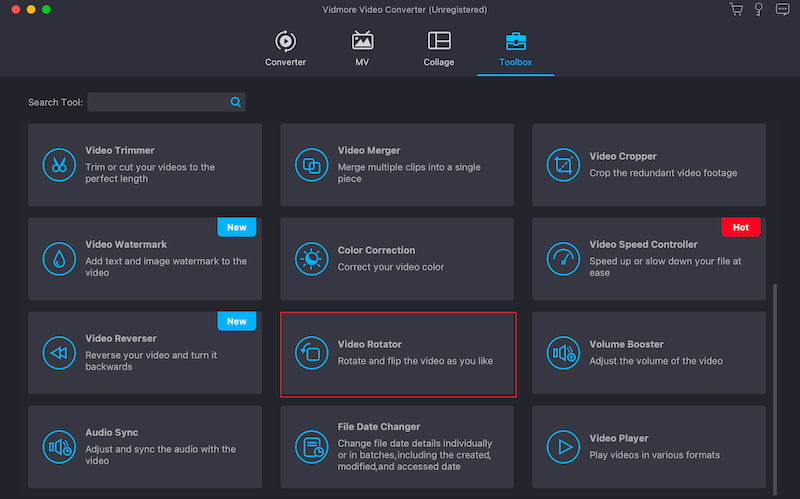Click 'Rotate and flip the video' description
Viewport: 800px width, 499px height.
[415, 361]
